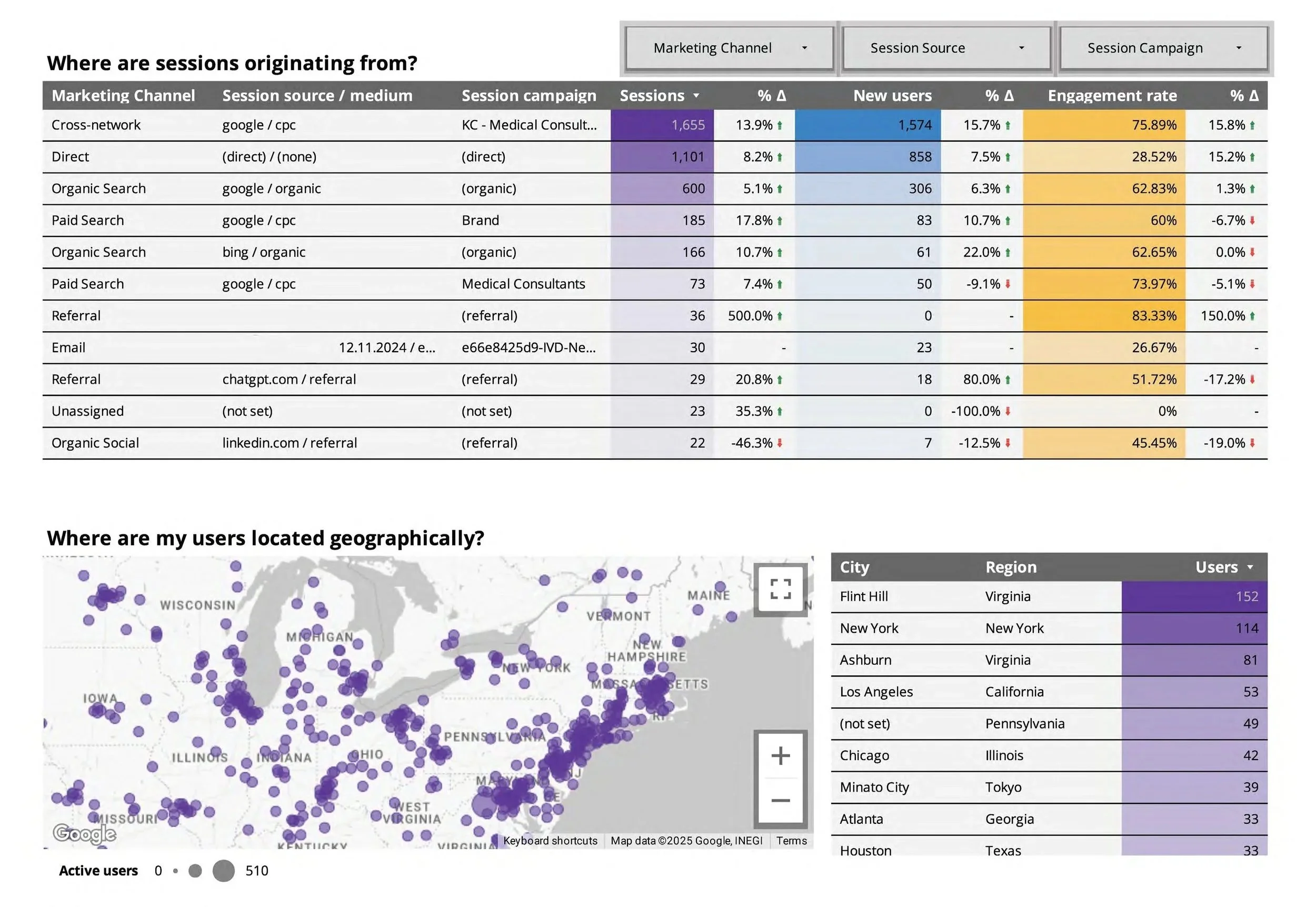The height and width of the screenshot is (907, 1316).
Task: Click the 152 users value cell
Action: coord(1194,597)
